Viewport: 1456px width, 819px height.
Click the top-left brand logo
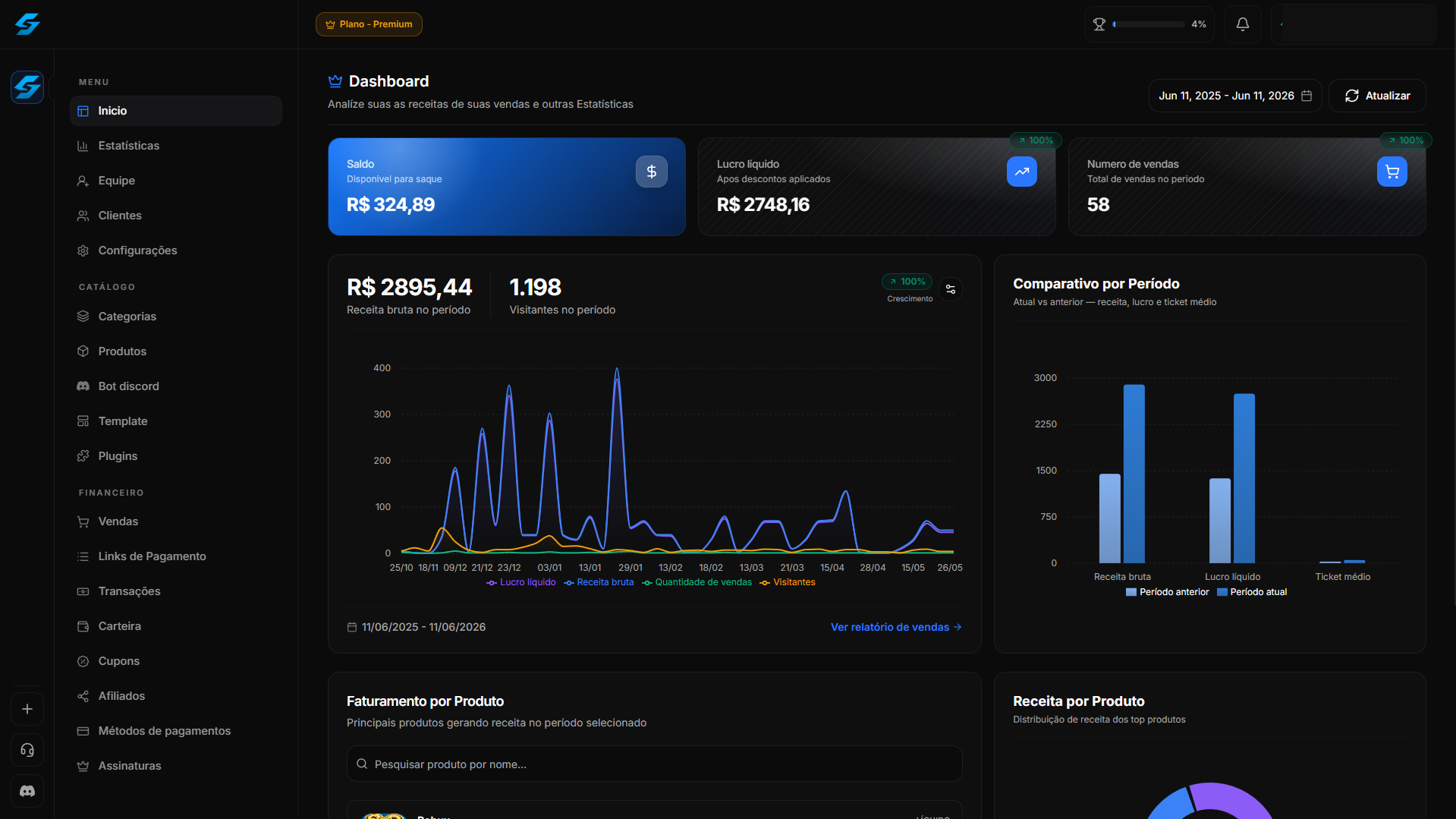[x=27, y=24]
